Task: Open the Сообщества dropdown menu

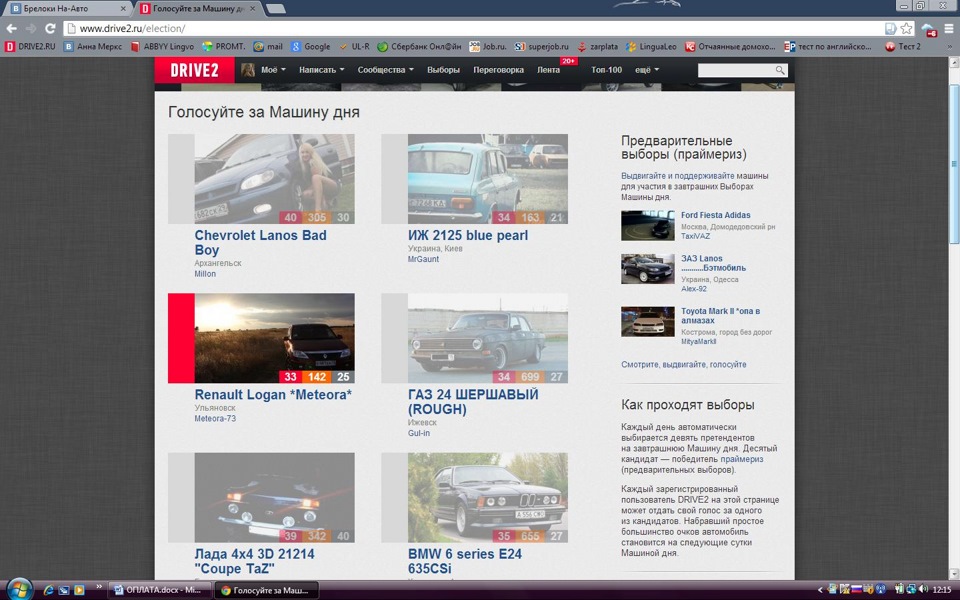Action: [x=386, y=70]
